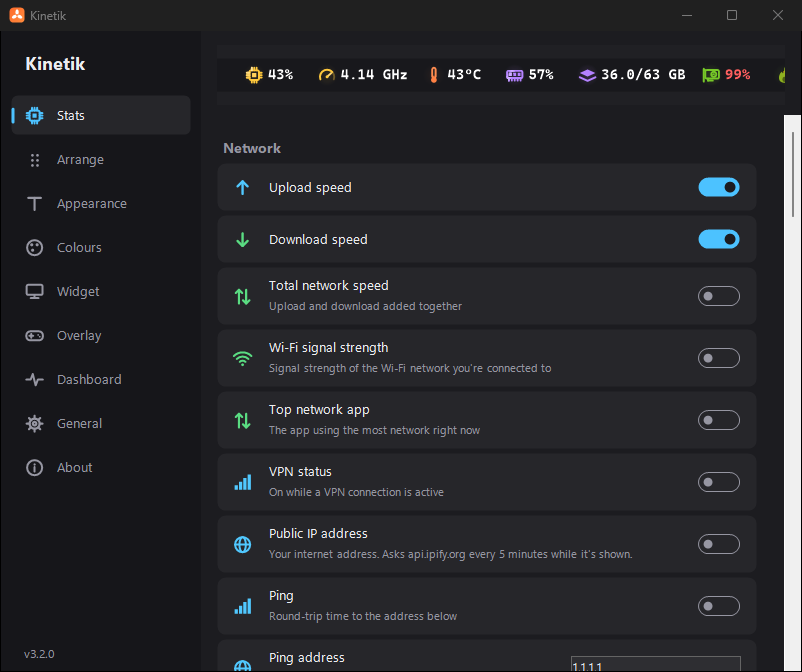Click the Dashboard pulse icon
802x672 pixels.
(34, 379)
